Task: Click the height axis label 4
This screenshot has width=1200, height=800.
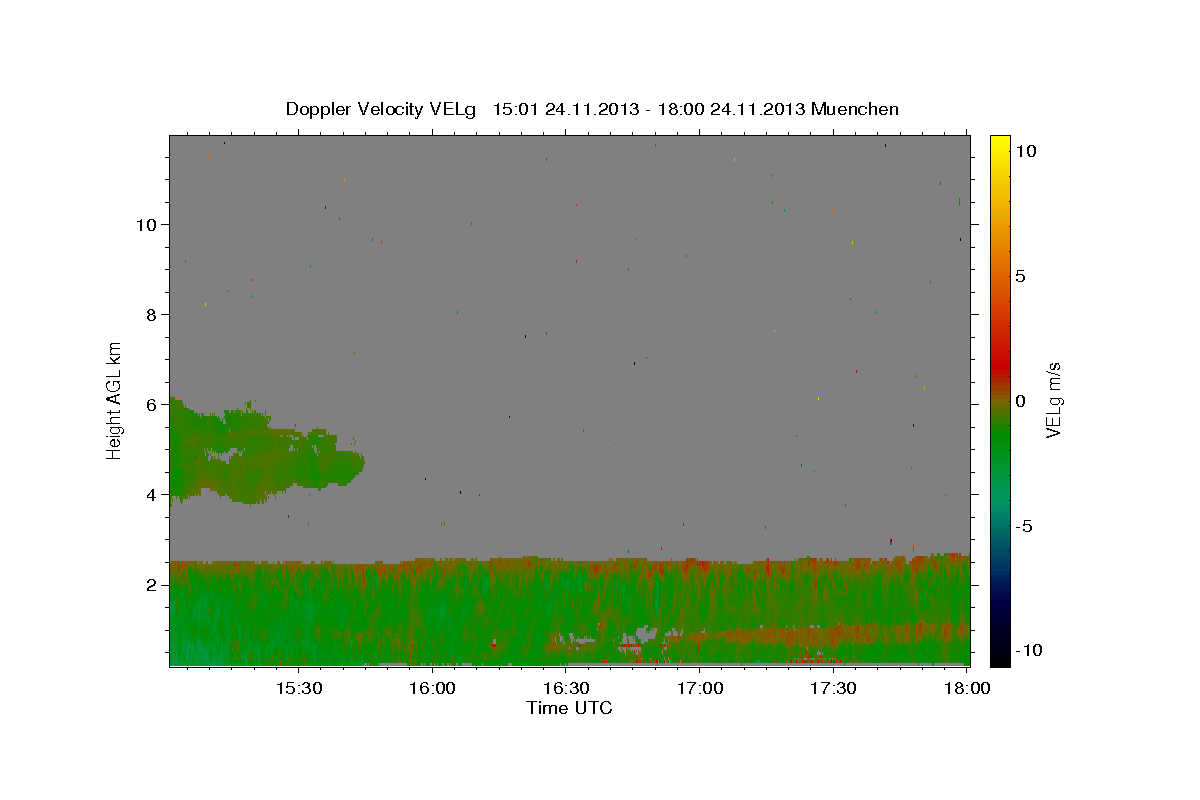Action: pos(150,494)
